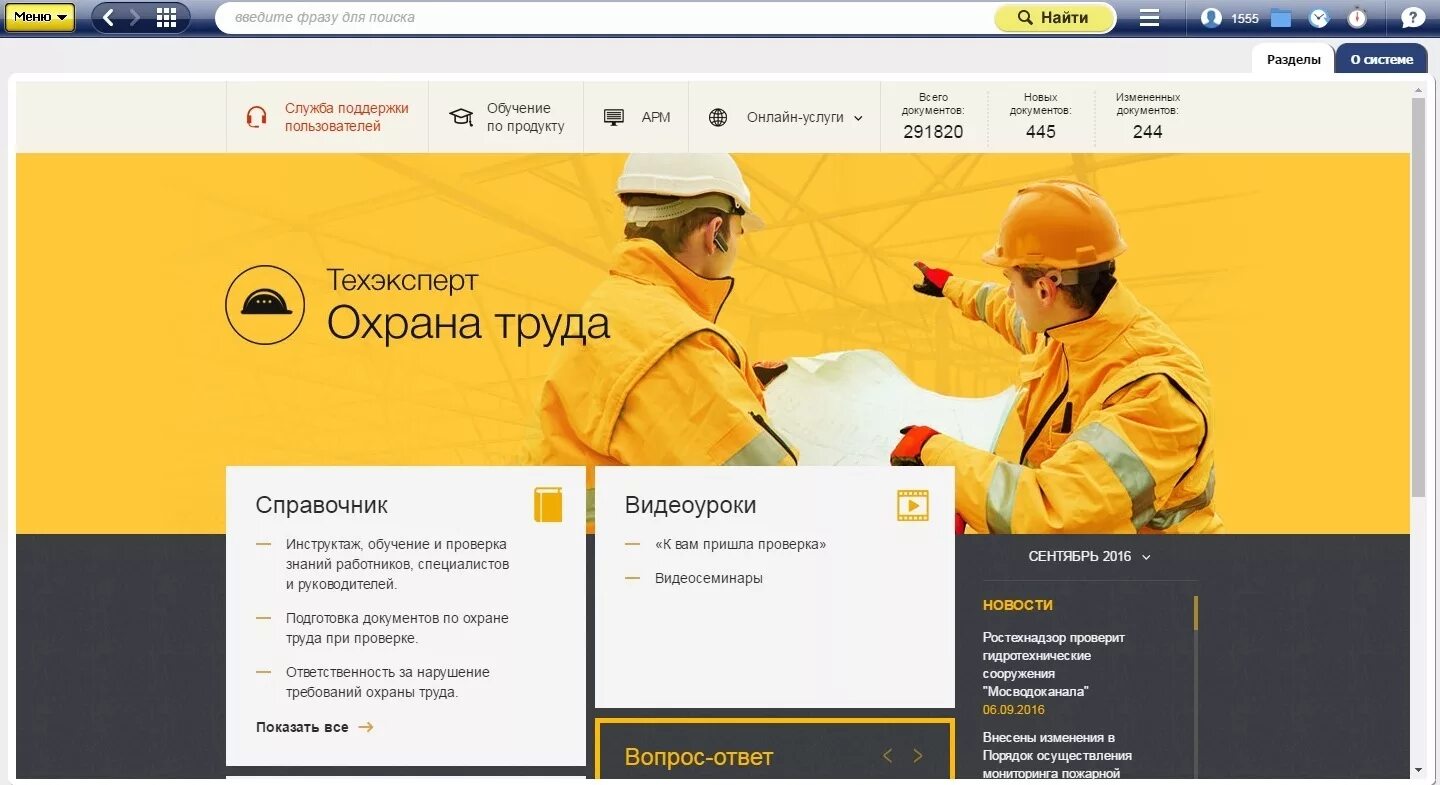Image resolution: width=1440 pixels, height=785 pixels.
Task: Go forward with the right arrow
Action: pyautogui.click(x=136, y=17)
